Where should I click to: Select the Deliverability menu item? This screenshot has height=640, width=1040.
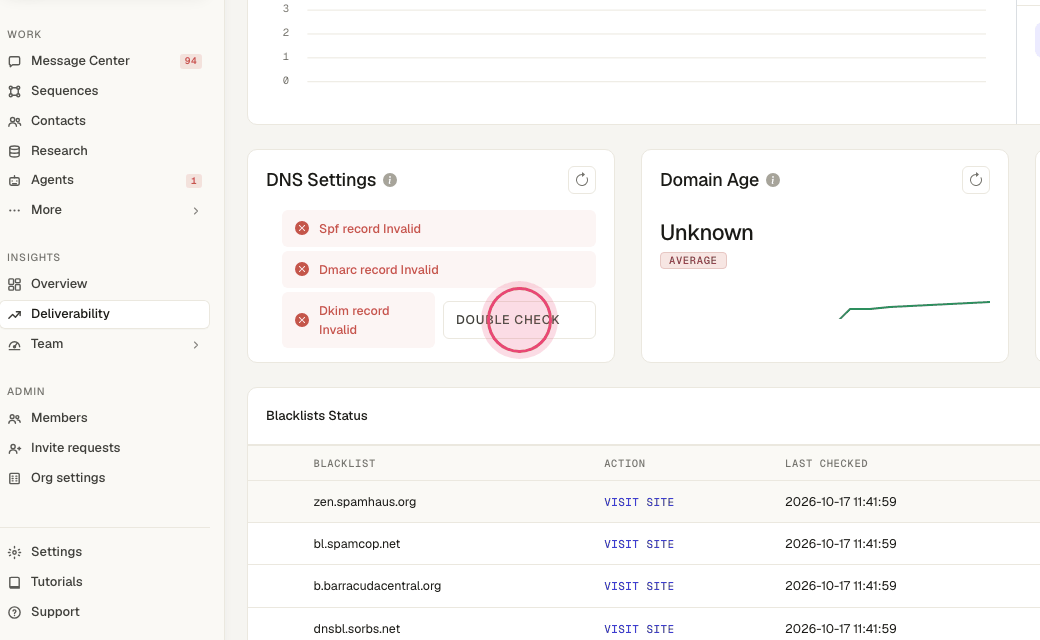[x=105, y=314]
